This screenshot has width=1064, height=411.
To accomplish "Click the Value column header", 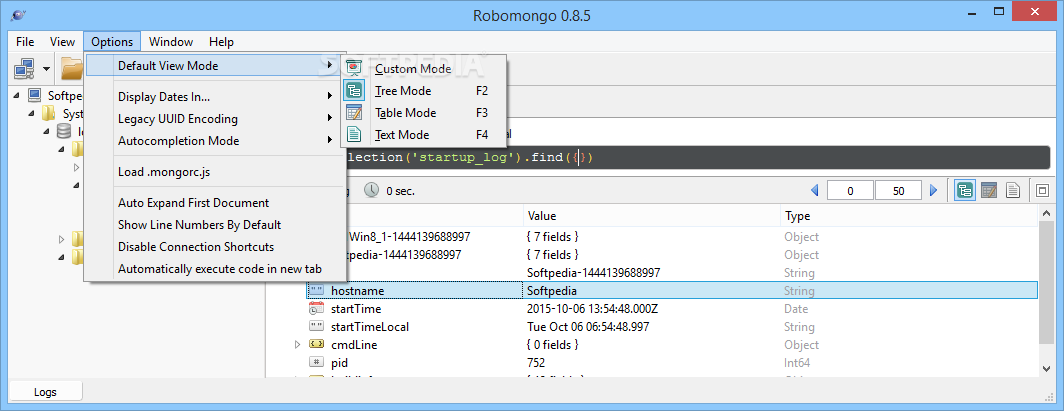I will point(652,216).
